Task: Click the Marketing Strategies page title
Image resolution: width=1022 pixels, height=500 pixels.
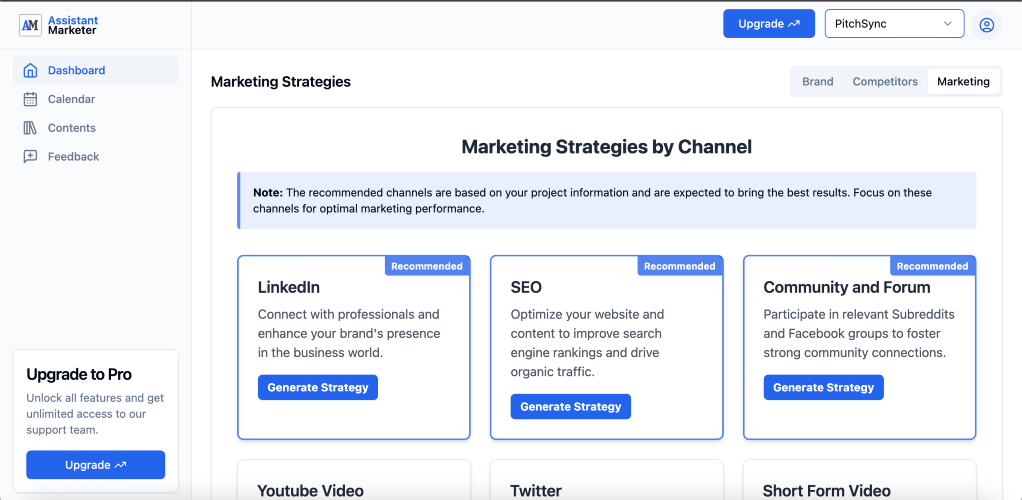Action: [281, 81]
